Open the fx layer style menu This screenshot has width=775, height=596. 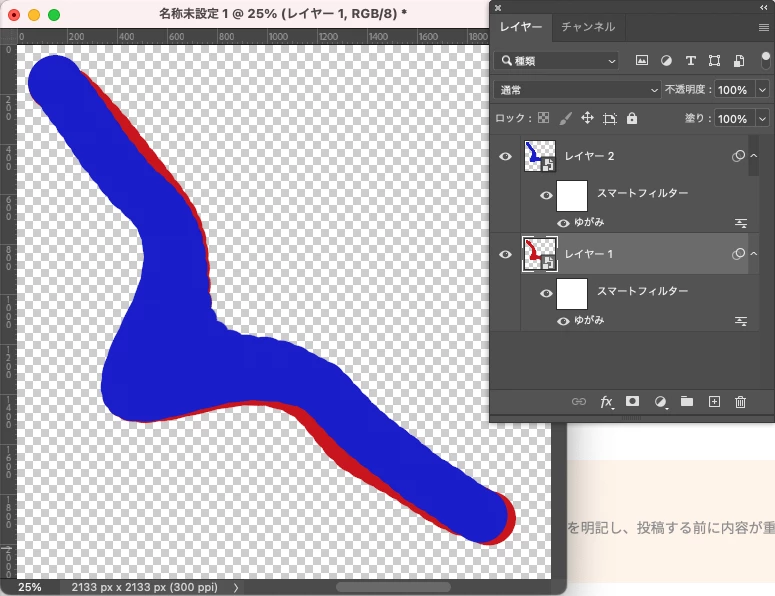coord(606,402)
